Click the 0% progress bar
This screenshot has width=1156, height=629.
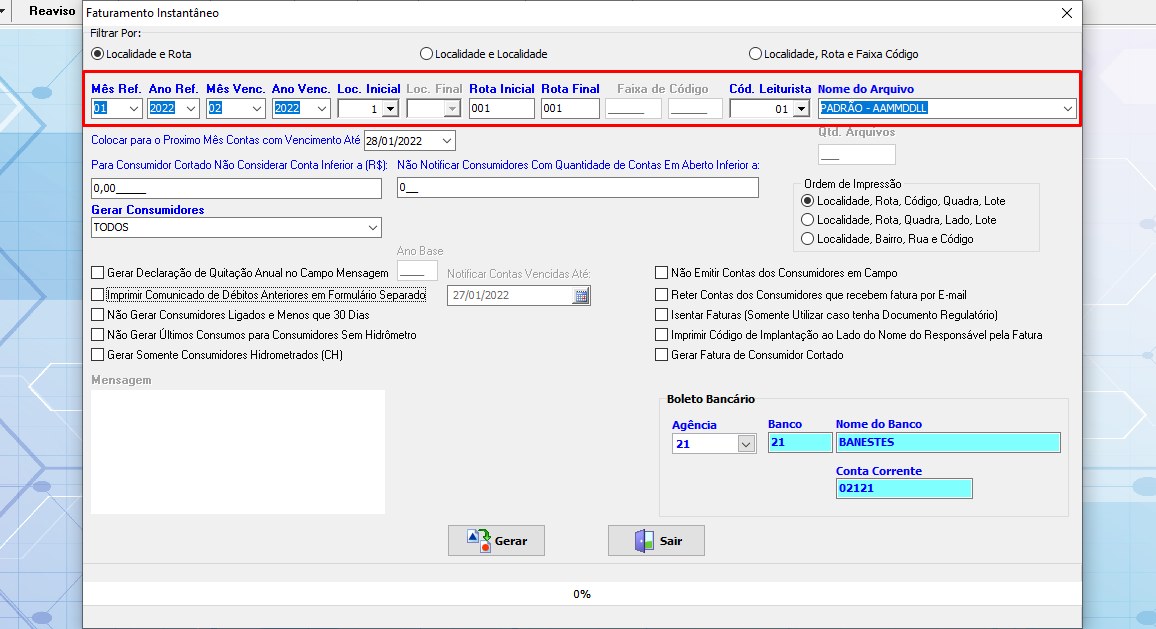(582, 594)
